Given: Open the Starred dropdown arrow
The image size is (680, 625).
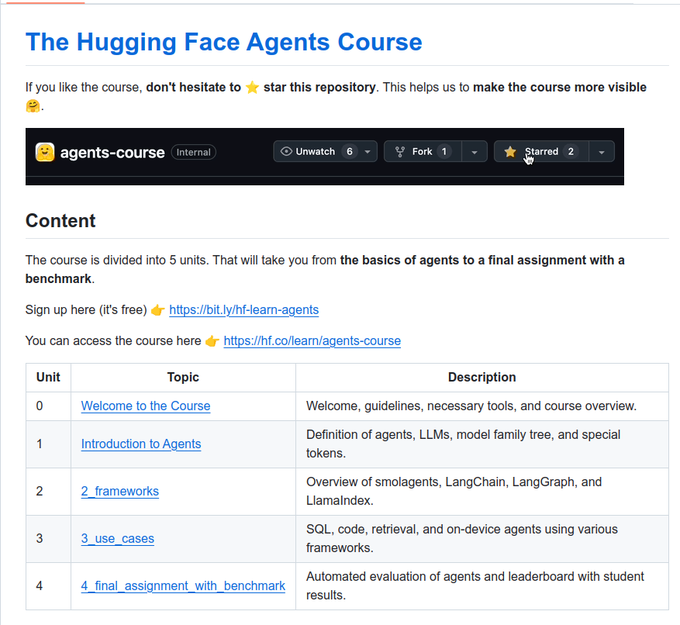Looking at the screenshot, I should coord(602,152).
